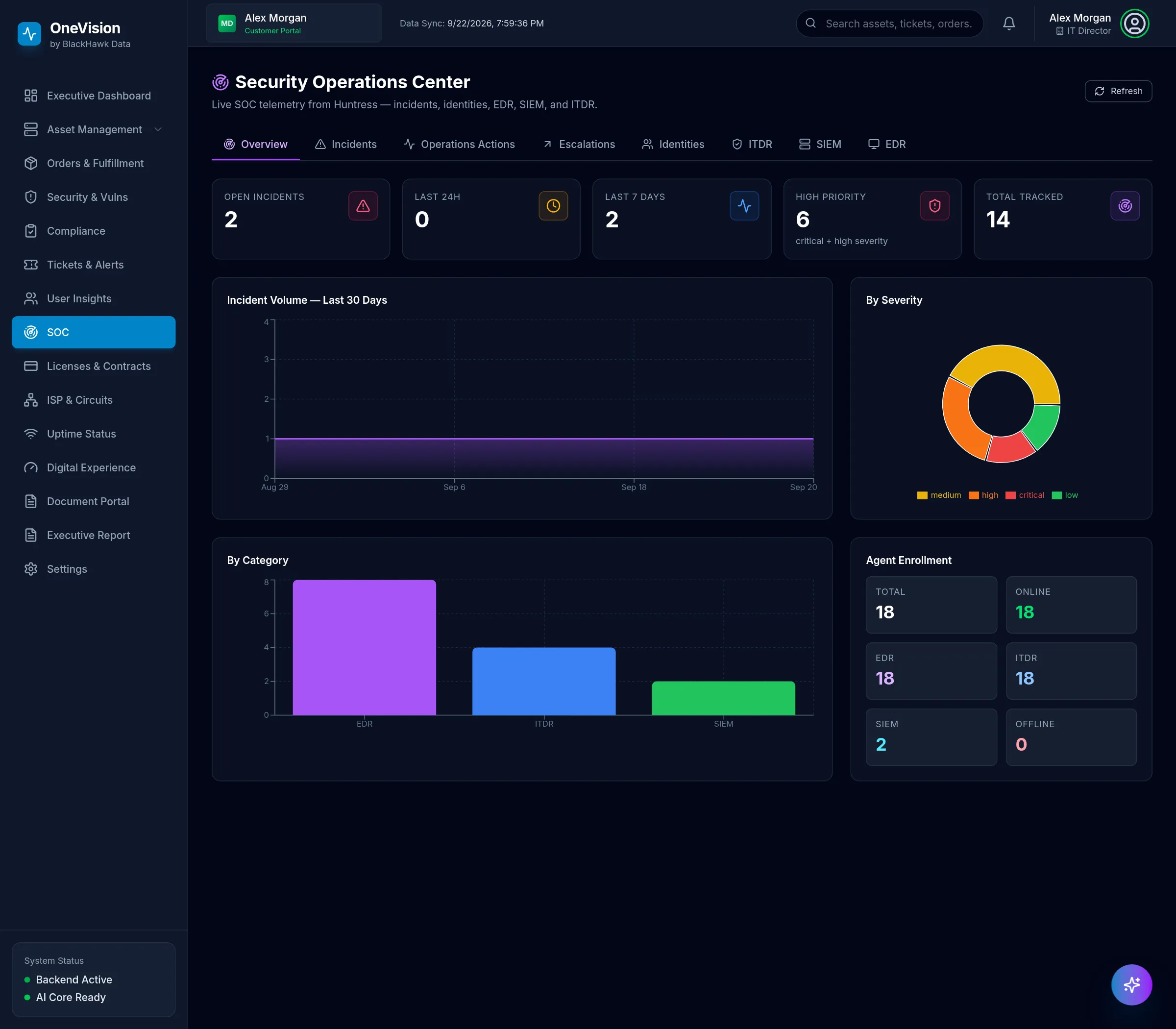The height and width of the screenshot is (1029, 1176).
Task: Open the Alex Morgan Customer Portal selector
Action: (294, 24)
